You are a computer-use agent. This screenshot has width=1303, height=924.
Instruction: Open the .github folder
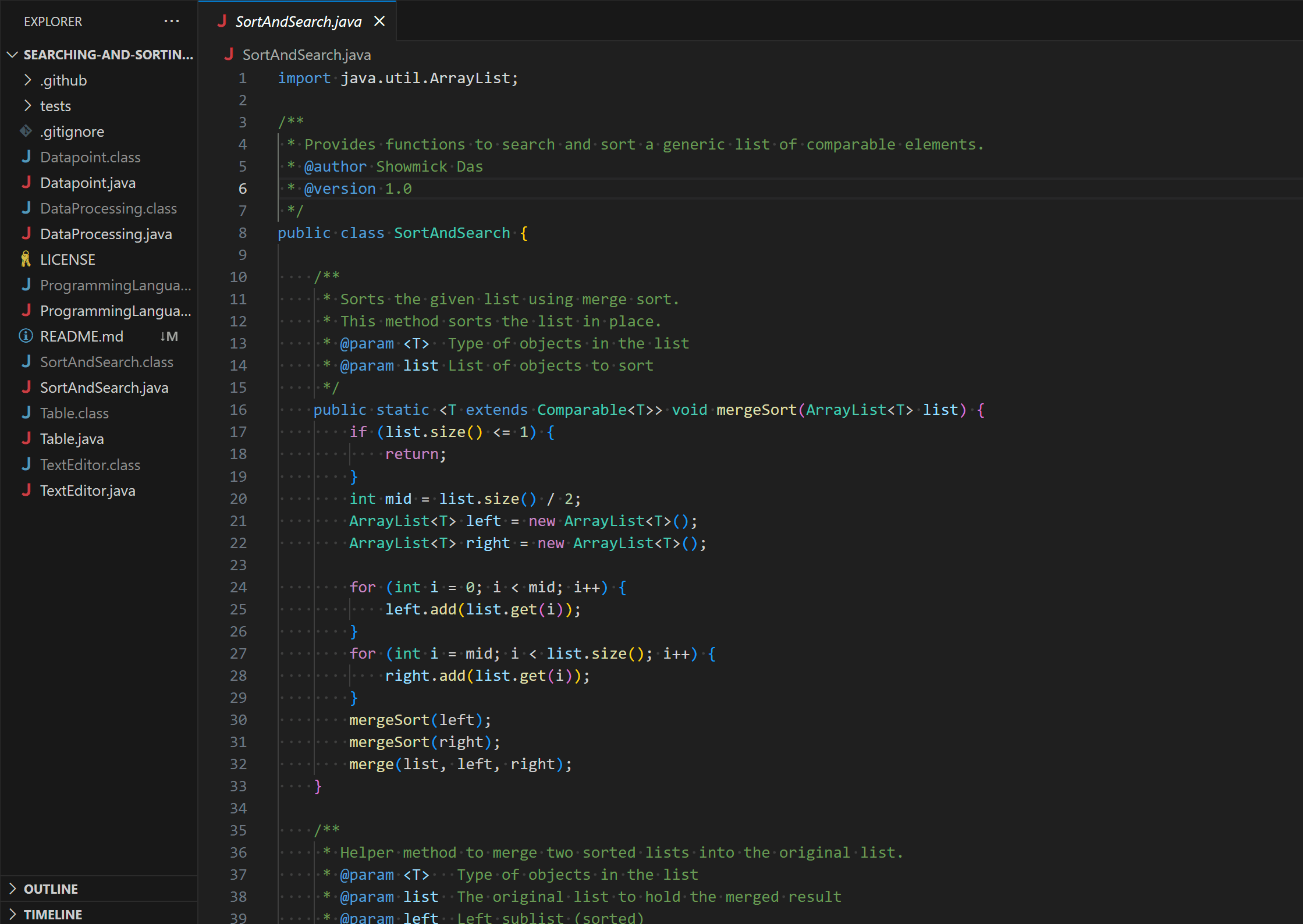(63, 80)
